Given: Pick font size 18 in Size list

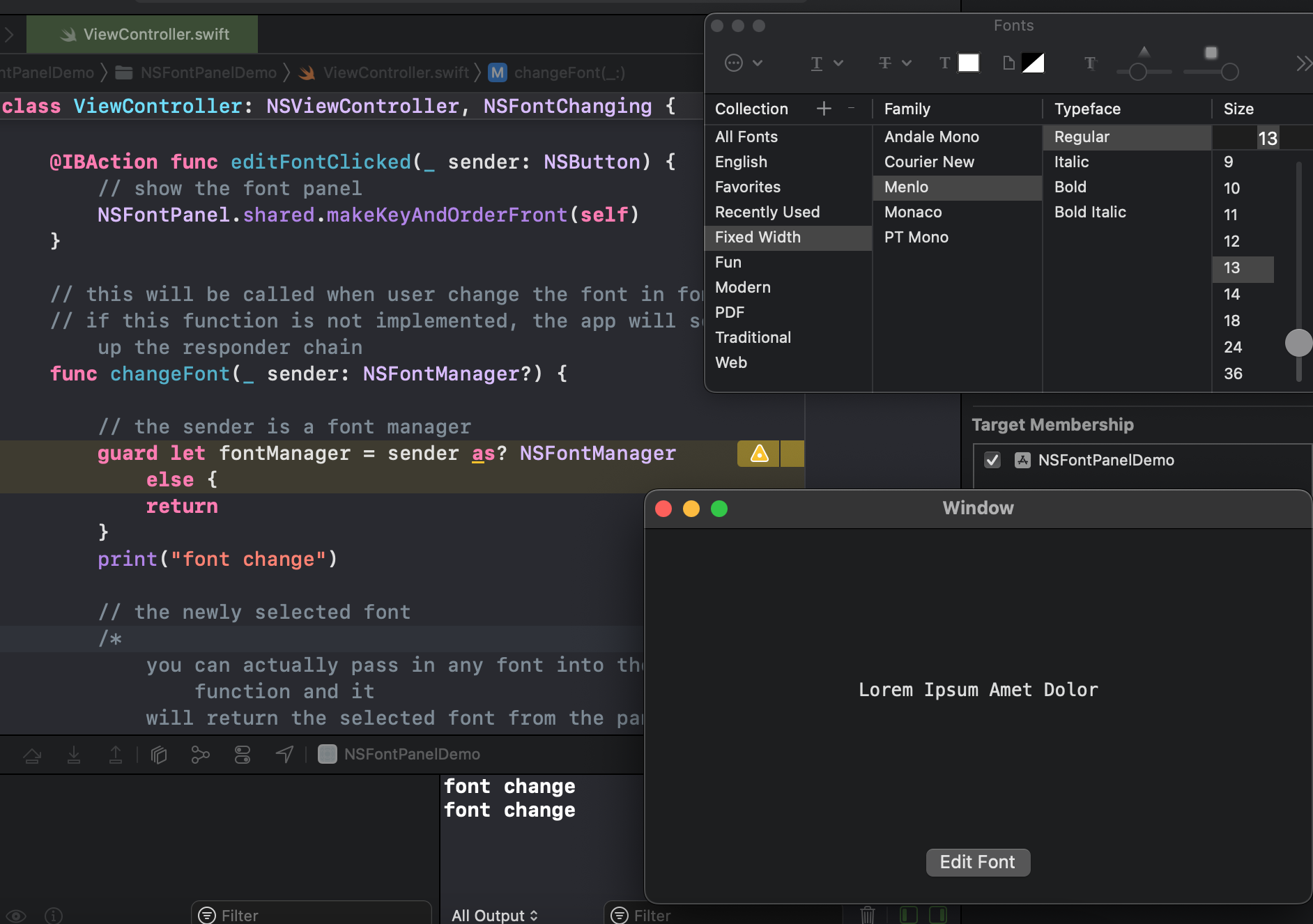Looking at the screenshot, I should pyautogui.click(x=1243, y=321).
